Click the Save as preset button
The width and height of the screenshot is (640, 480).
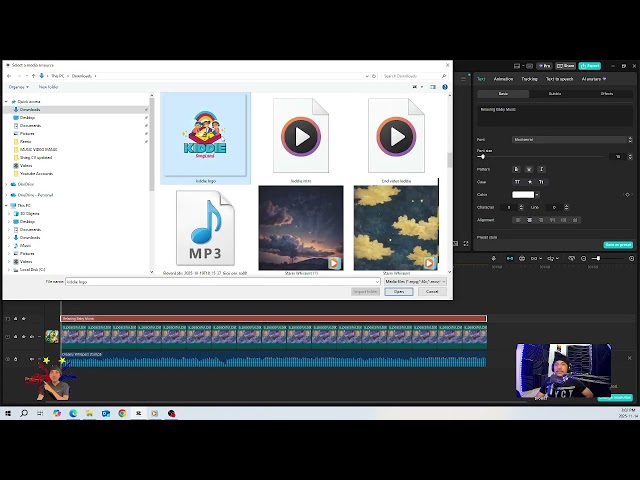tap(618, 244)
